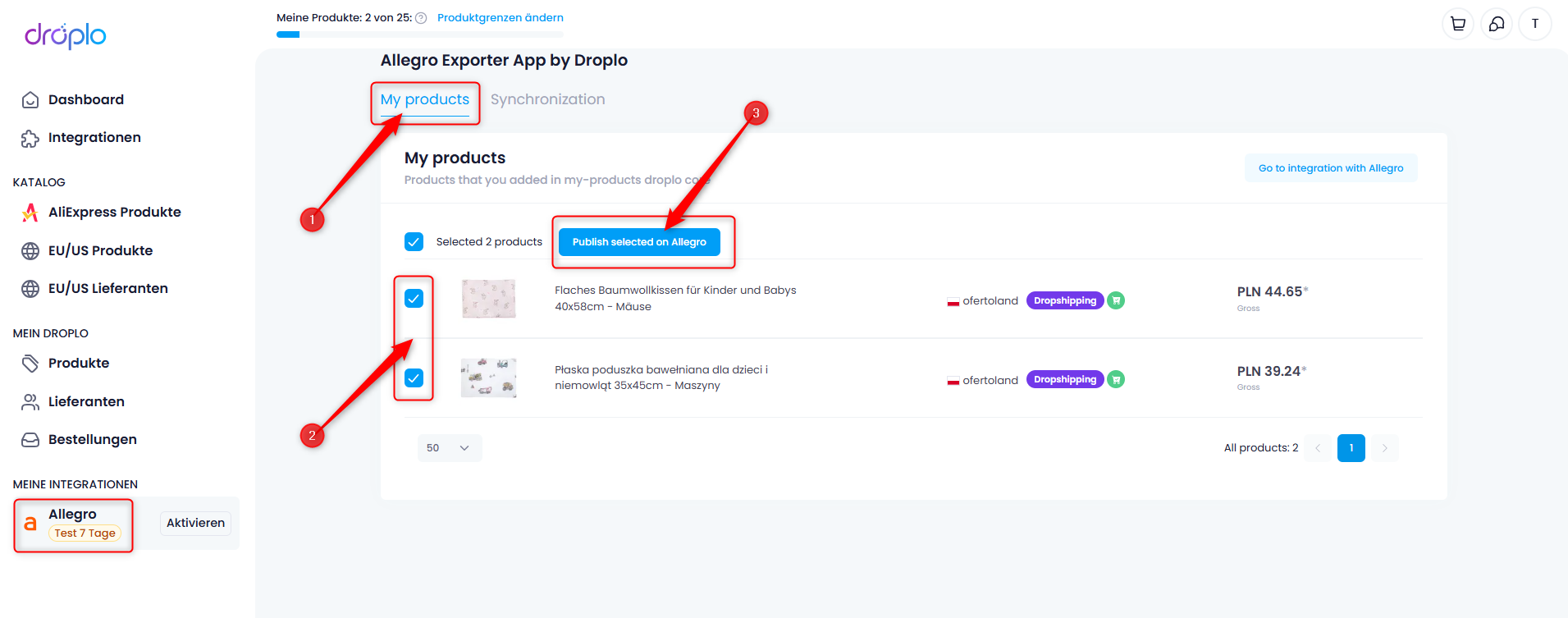Screen dimensions: 1568x618
Task: Open the support headset icon in header
Action: [x=1497, y=24]
